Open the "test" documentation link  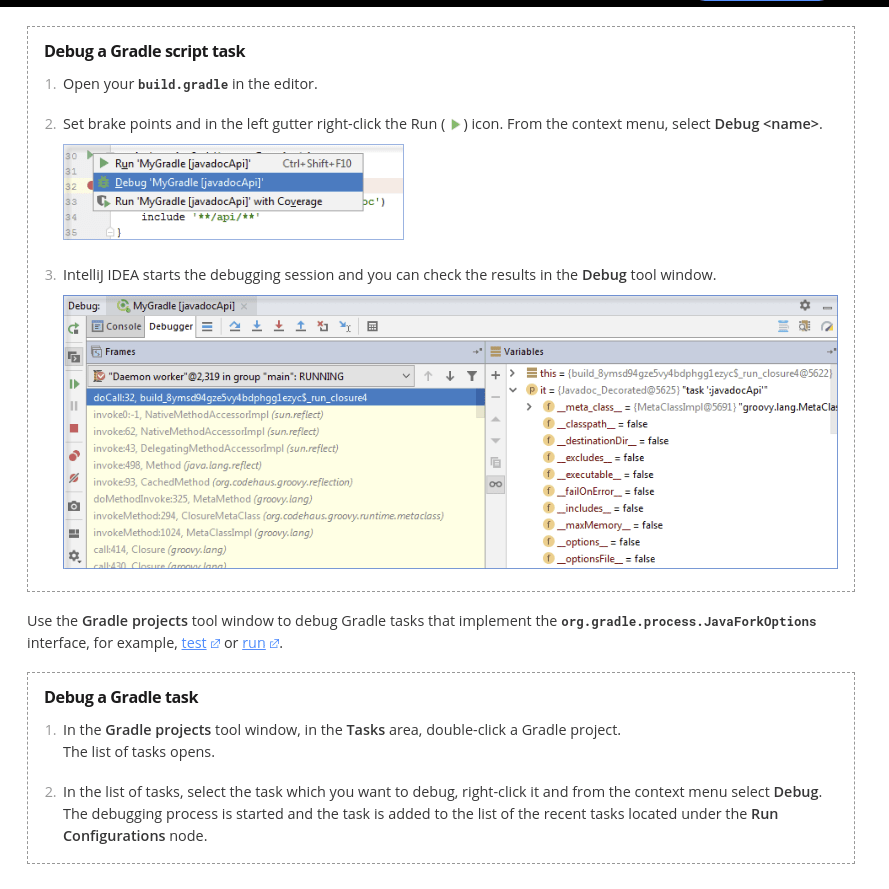point(193,643)
